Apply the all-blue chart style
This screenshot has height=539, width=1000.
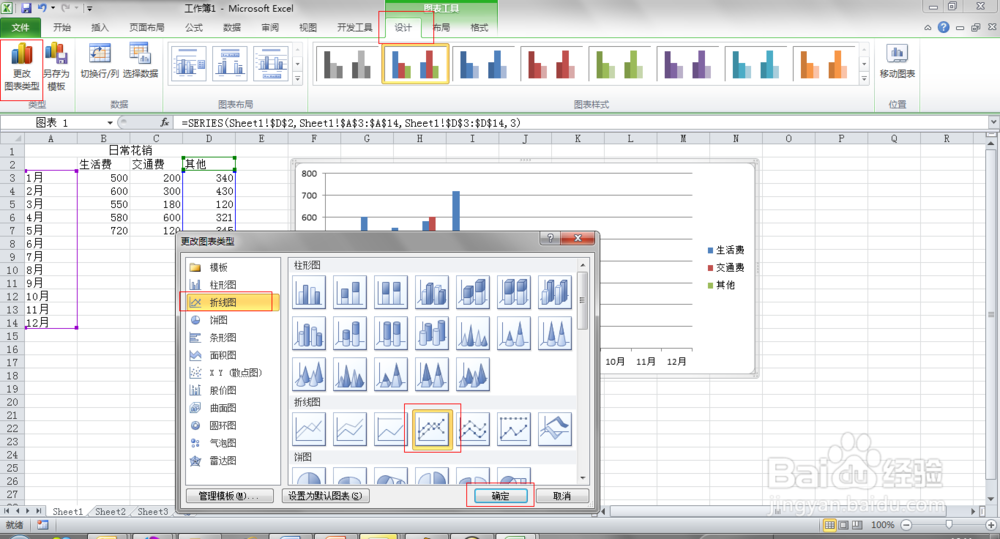click(x=483, y=64)
